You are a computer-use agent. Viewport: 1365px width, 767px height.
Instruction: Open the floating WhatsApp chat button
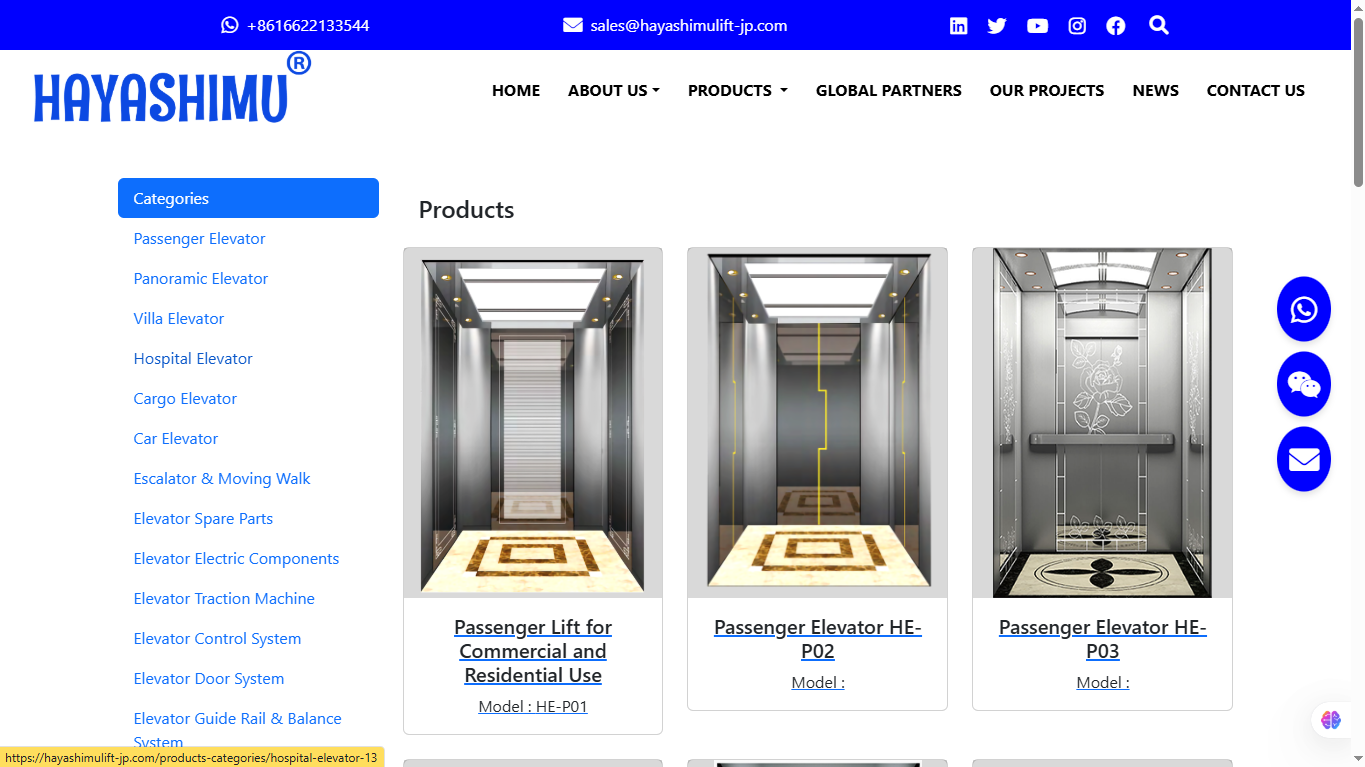click(1304, 309)
